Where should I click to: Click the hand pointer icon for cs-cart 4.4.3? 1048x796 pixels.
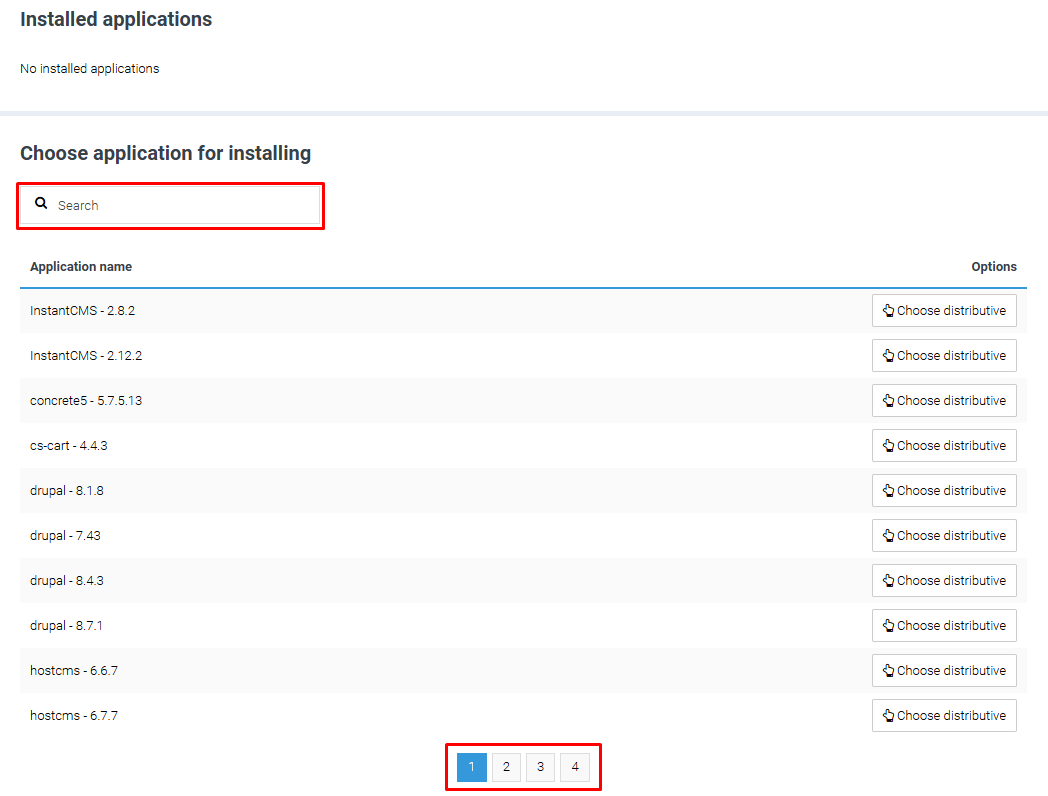[888, 446]
